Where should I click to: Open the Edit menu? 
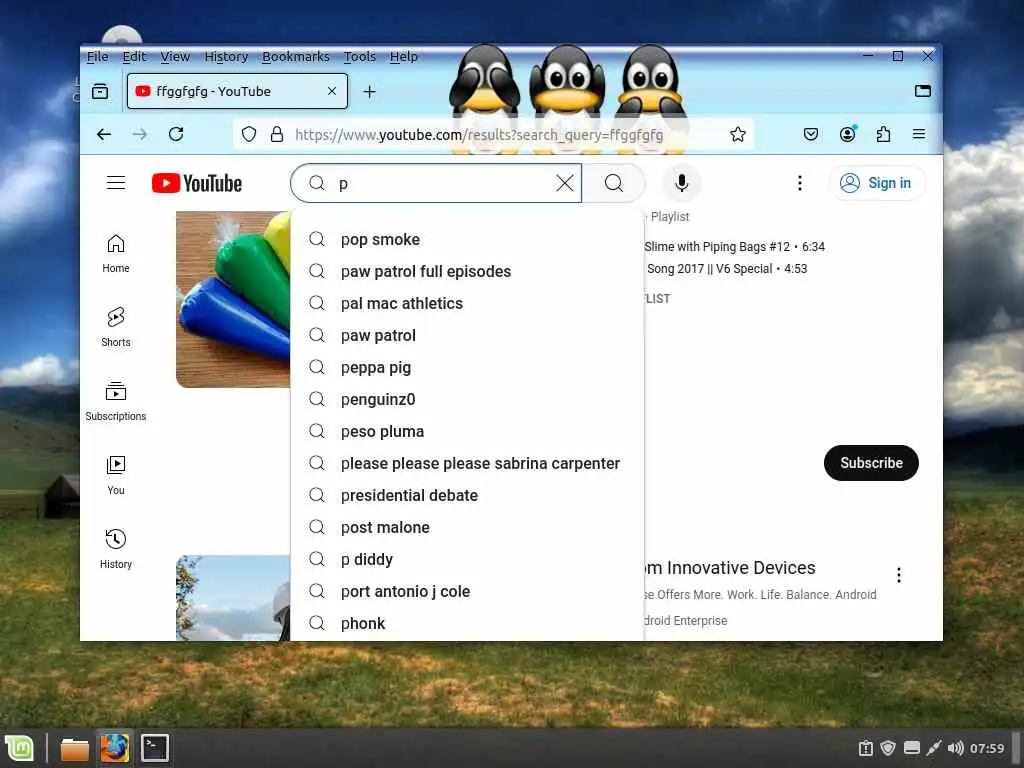(135, 57)
